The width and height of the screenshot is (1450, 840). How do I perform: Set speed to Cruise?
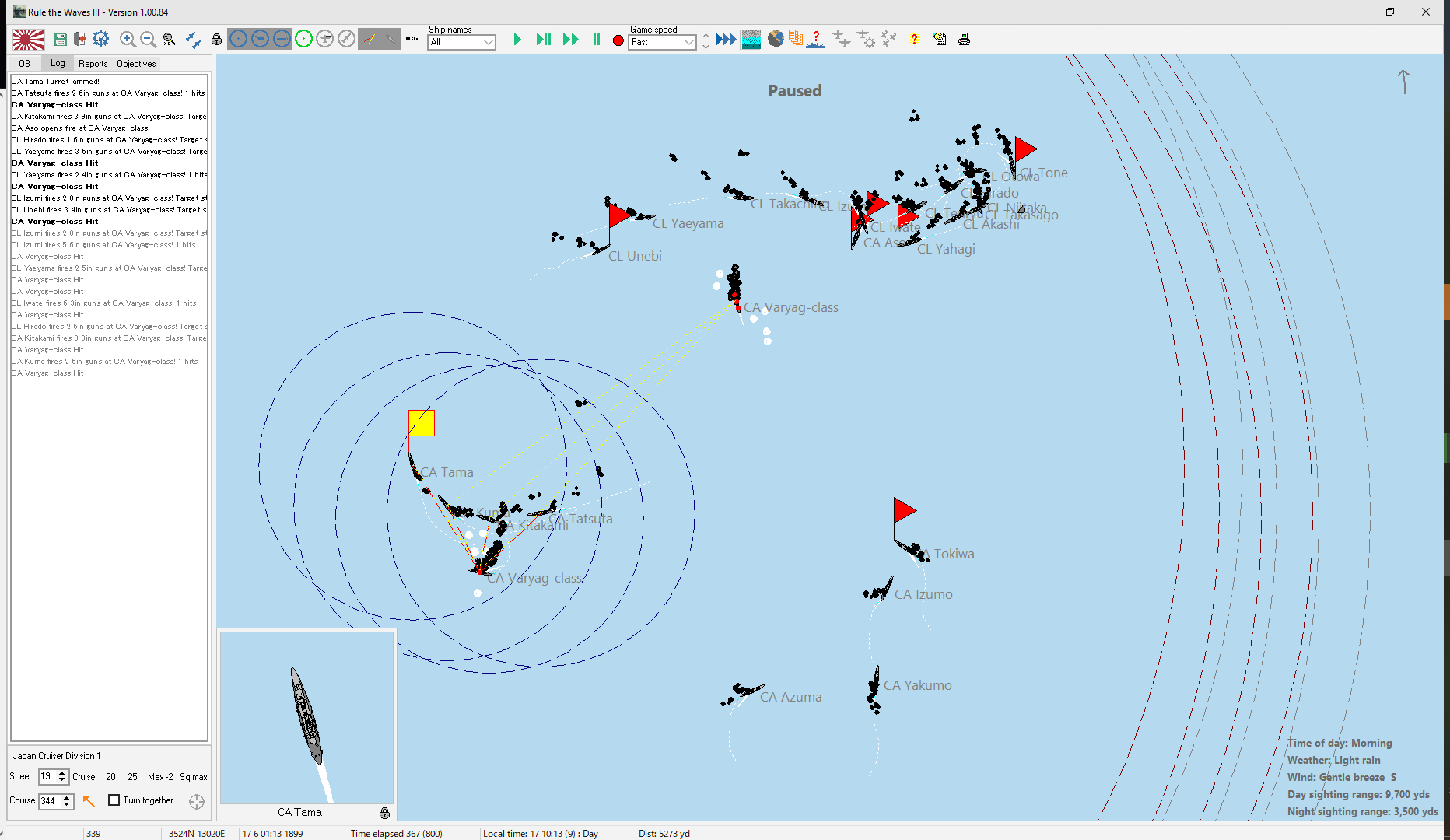pyautogui.click(x=84, y=777)
